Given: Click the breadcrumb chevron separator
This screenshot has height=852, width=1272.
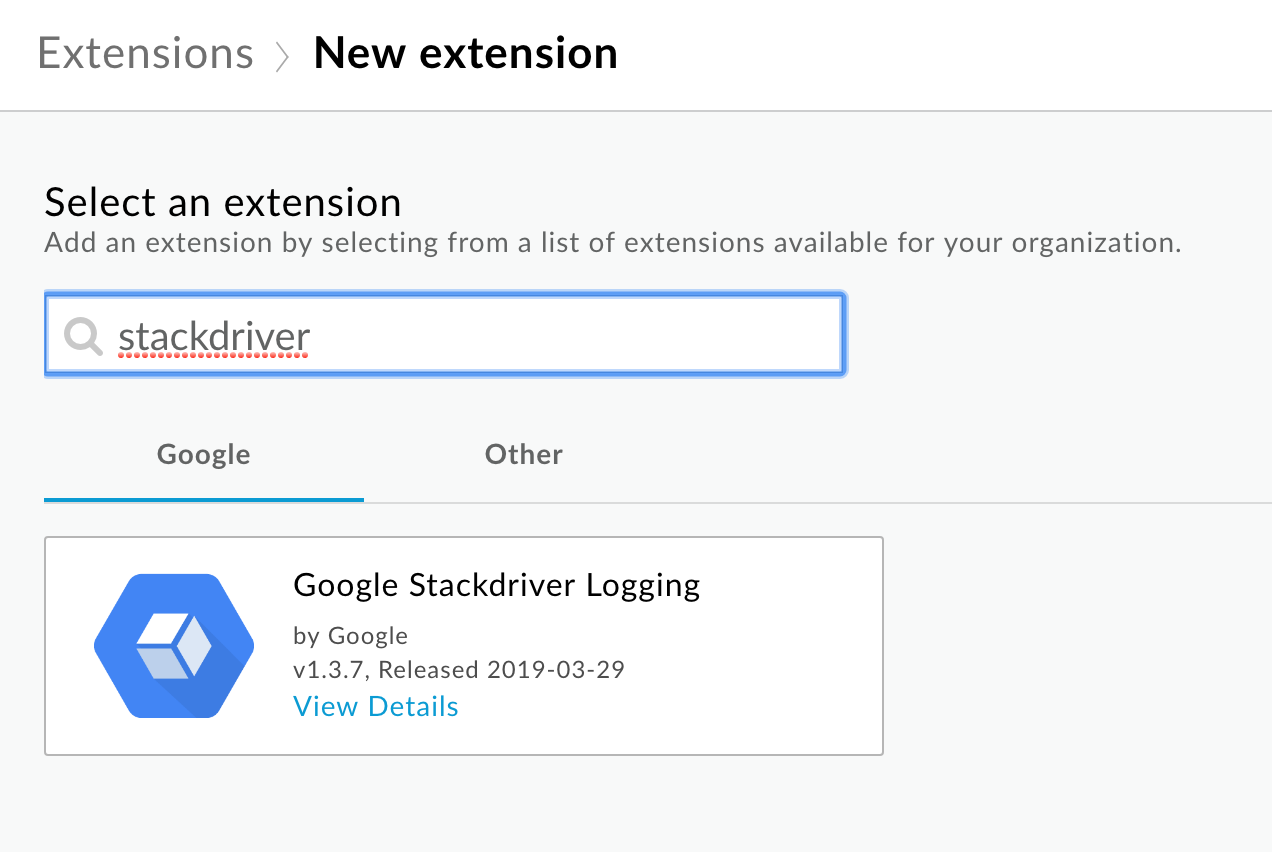Looking at the screenshot, I should coord(283,56).
